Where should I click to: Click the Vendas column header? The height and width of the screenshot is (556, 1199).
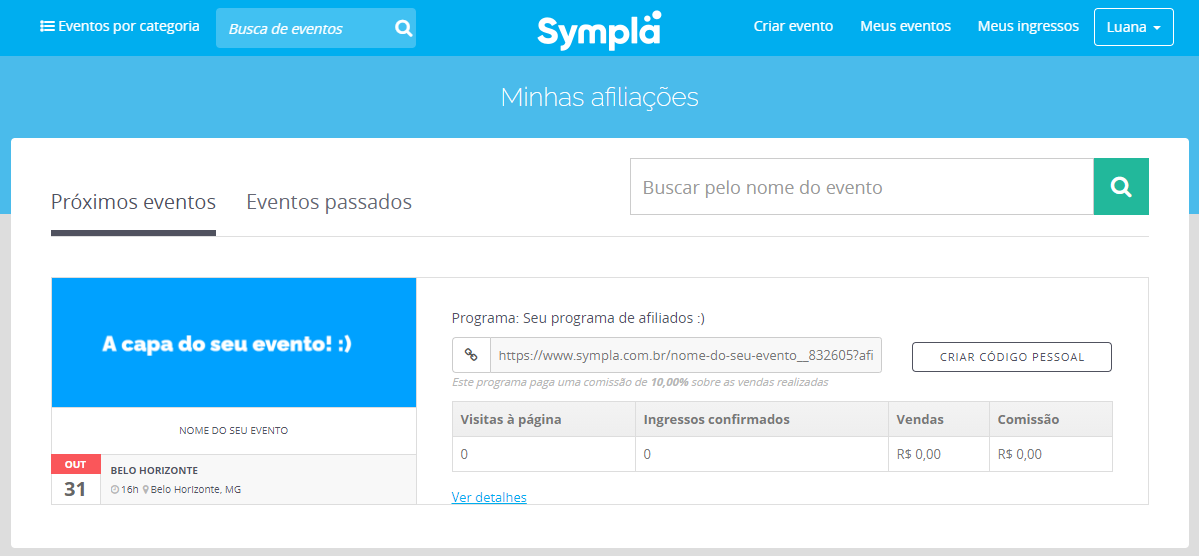[x=939, y=419]
